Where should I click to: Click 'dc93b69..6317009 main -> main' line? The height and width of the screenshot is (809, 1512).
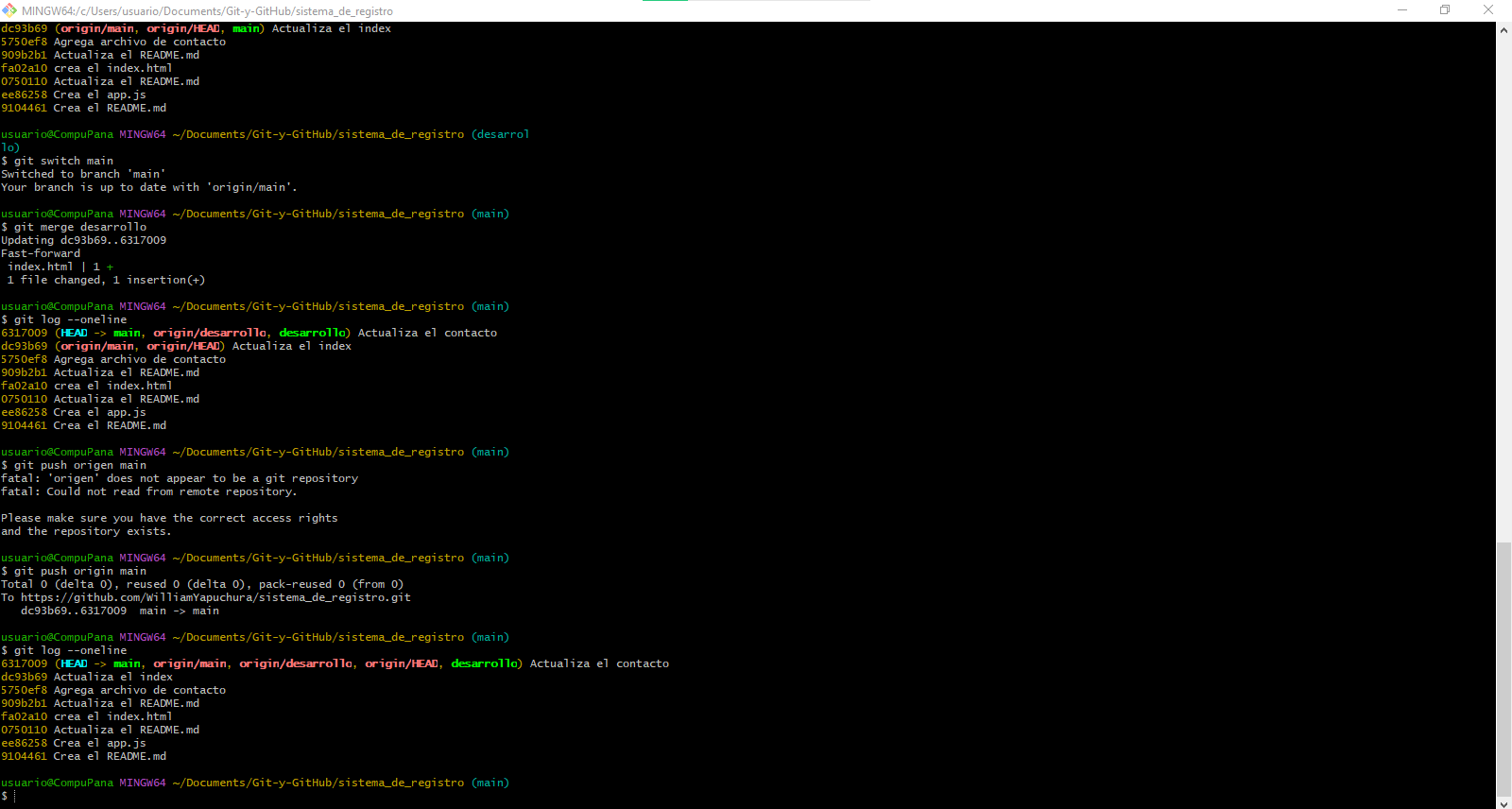tap(120, 611)
